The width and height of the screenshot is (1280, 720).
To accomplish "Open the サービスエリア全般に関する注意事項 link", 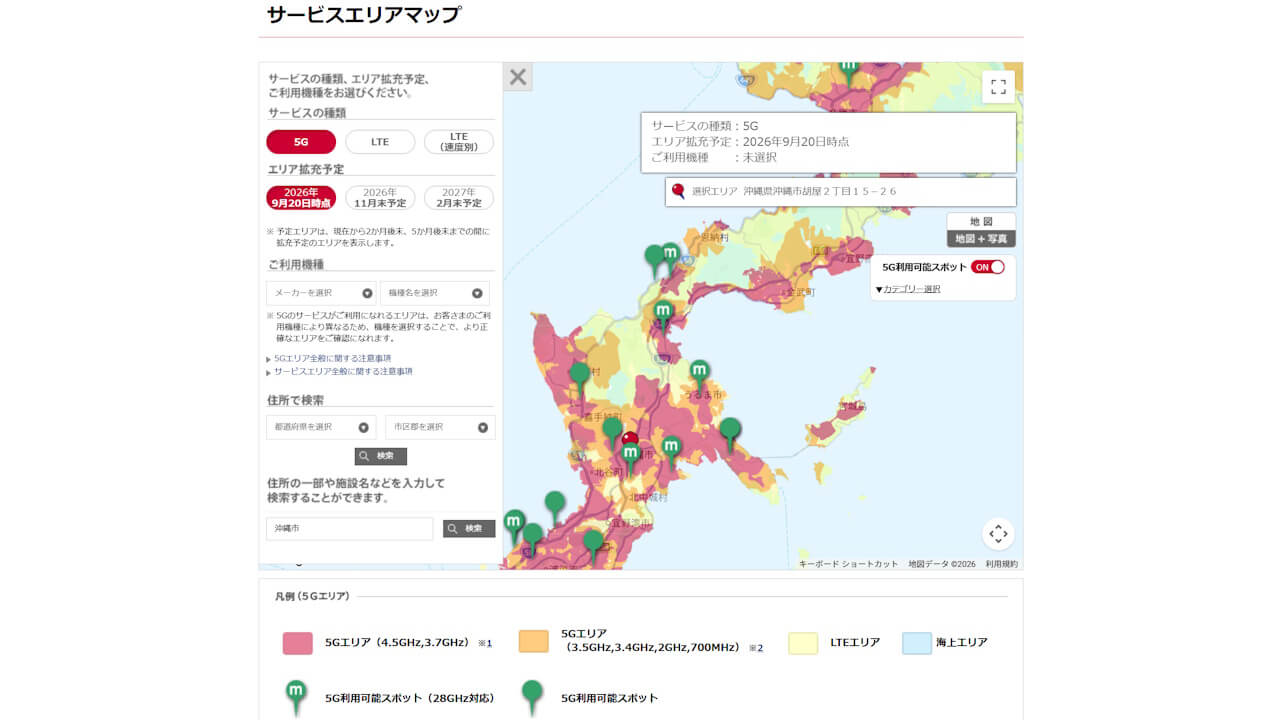I will pyautogui.click(x=343, y=371).
